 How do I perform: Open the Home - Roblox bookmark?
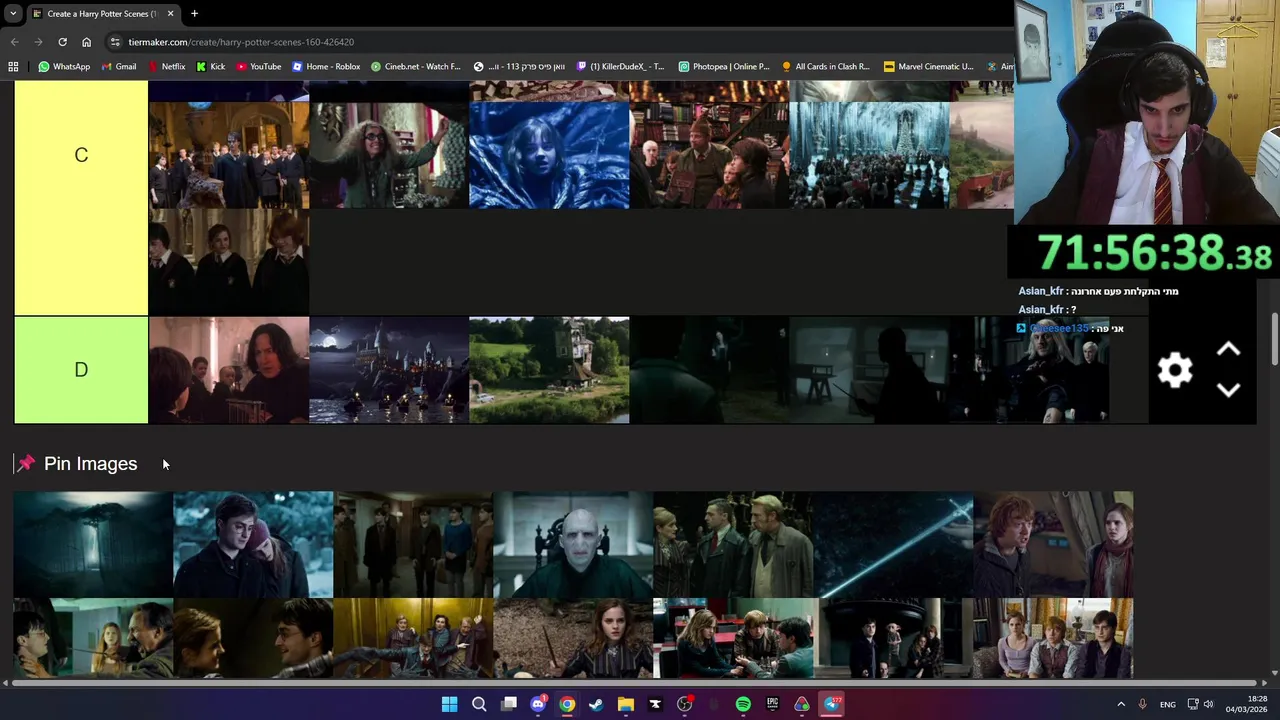tap(326, 67)
